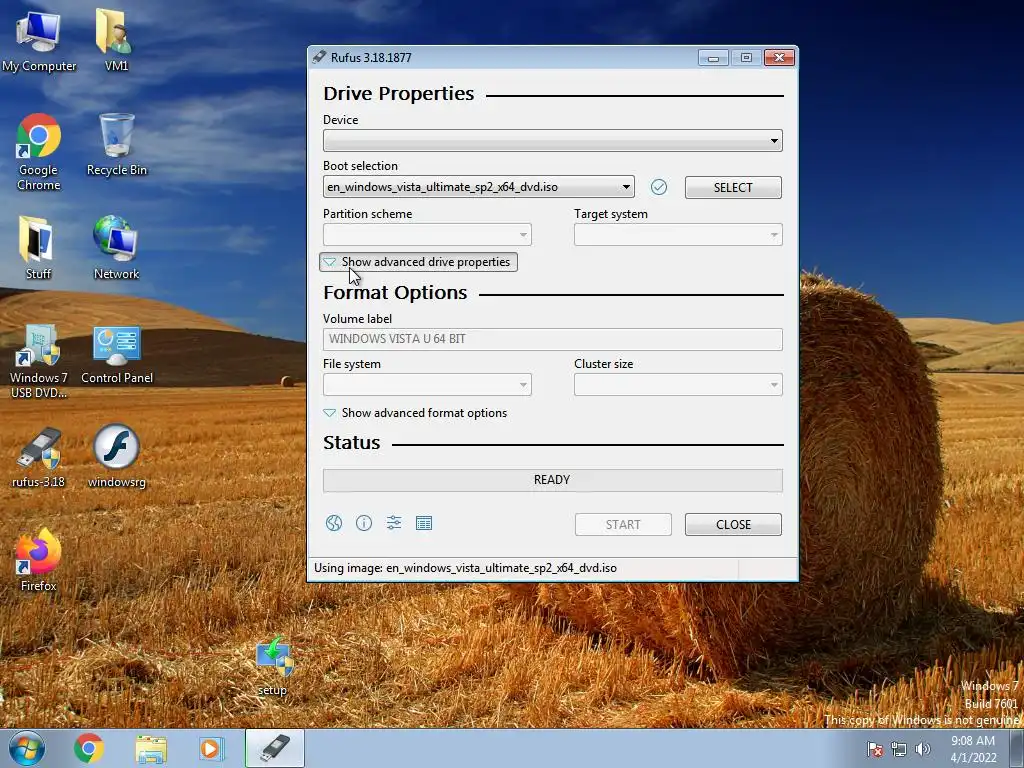Open the Stuff folder icon
This screenshot has height=768, width=1024.
tap(38, 248)
